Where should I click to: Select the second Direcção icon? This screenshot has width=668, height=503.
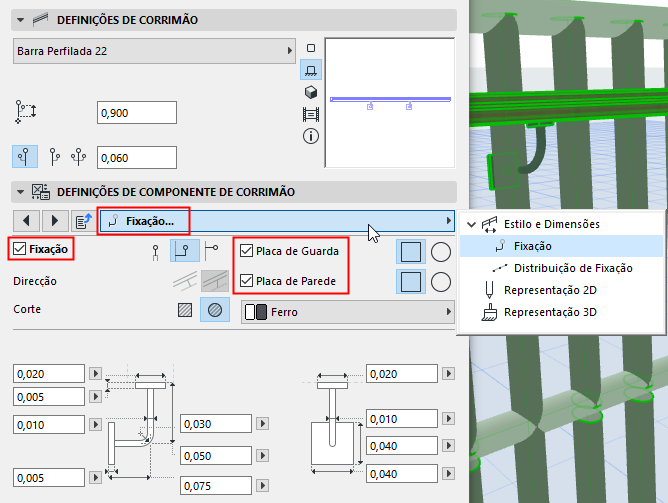coord(215,281)
